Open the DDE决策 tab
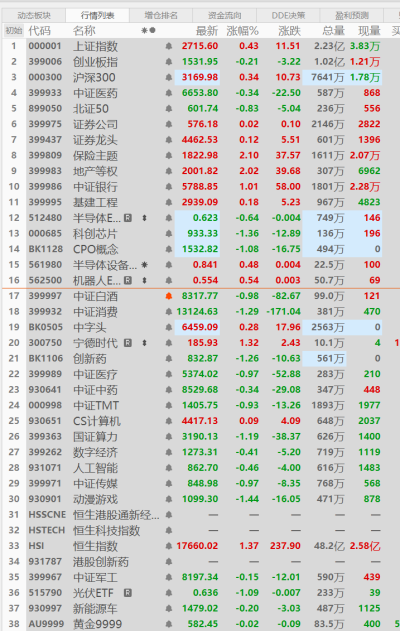 pyautogui.click(x=288, y=16)
